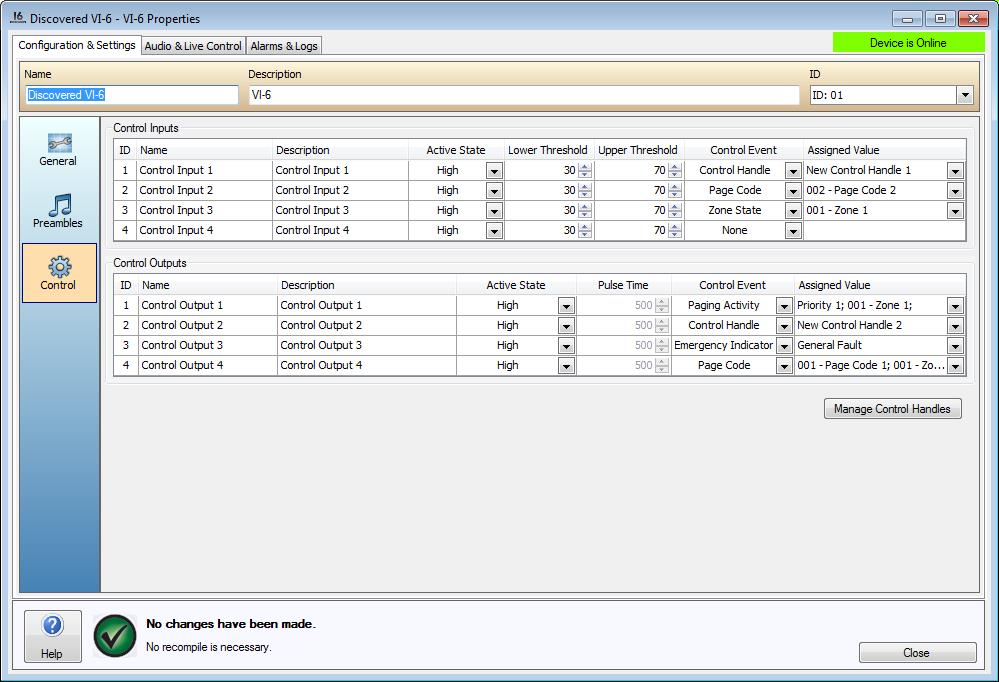Open the device ID dropdown
The height and width of the screenshot is (682, 999).
[965, 95]
